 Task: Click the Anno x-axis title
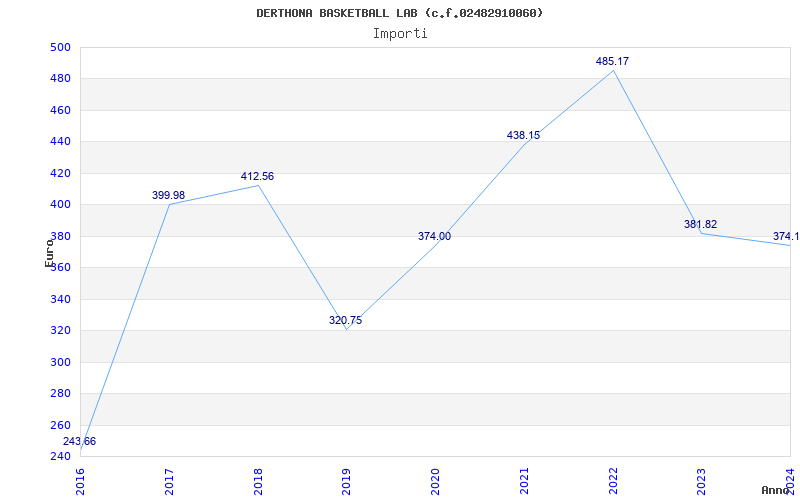[775, 490]
